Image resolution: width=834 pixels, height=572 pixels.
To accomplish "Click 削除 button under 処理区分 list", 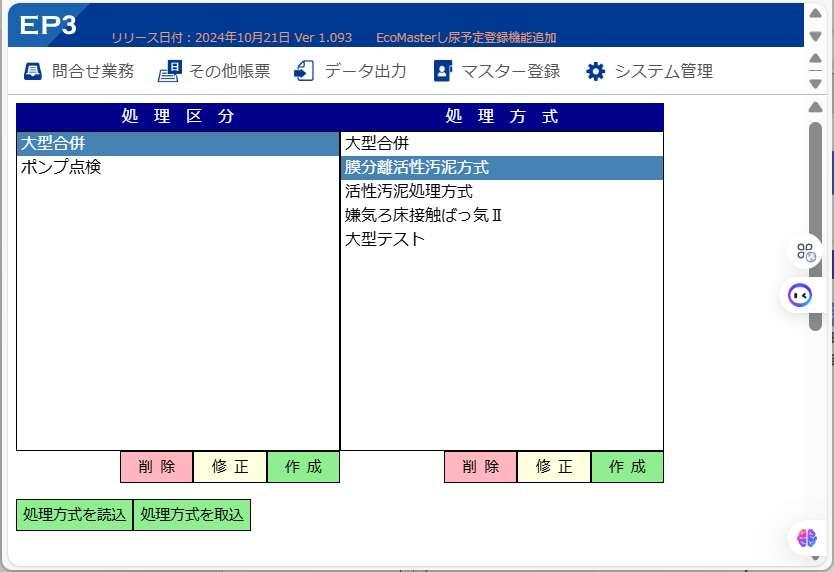I will pos(156,467).
